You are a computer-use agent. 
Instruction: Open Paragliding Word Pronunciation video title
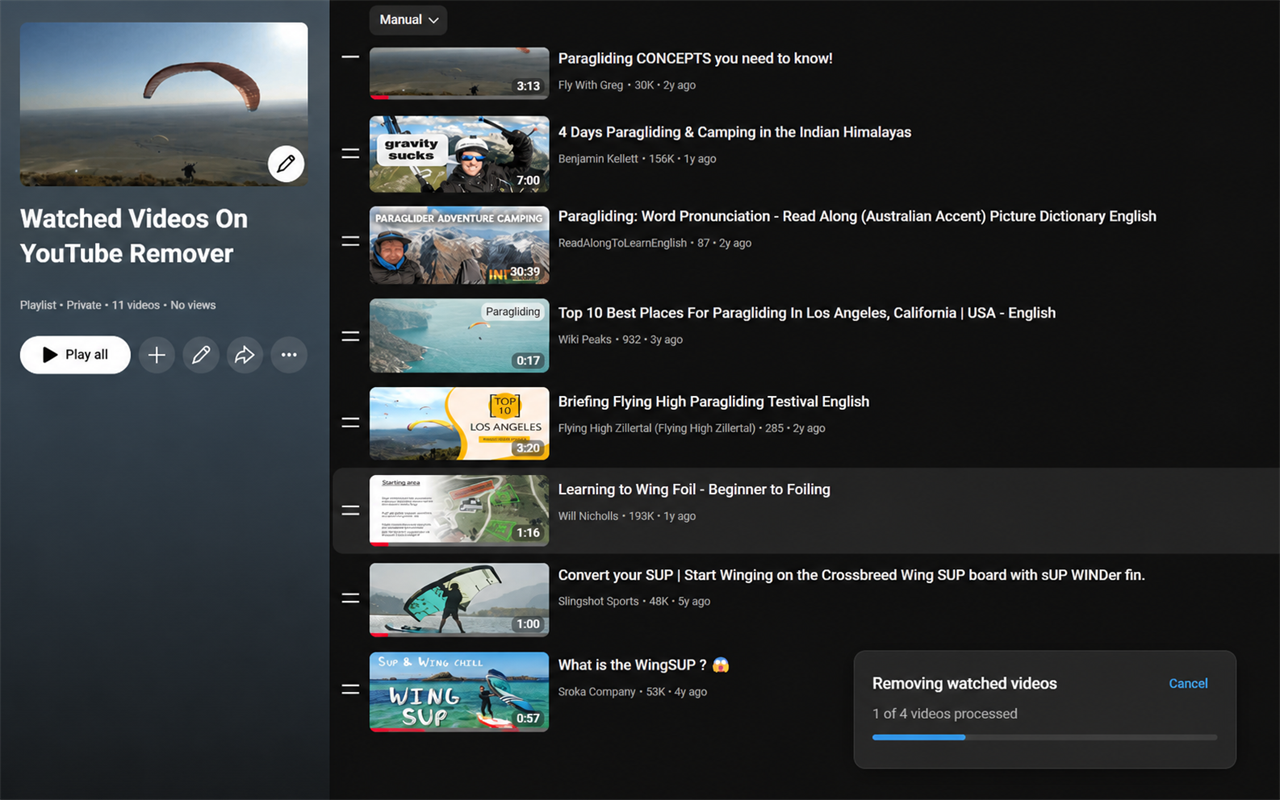coord(857,216)
